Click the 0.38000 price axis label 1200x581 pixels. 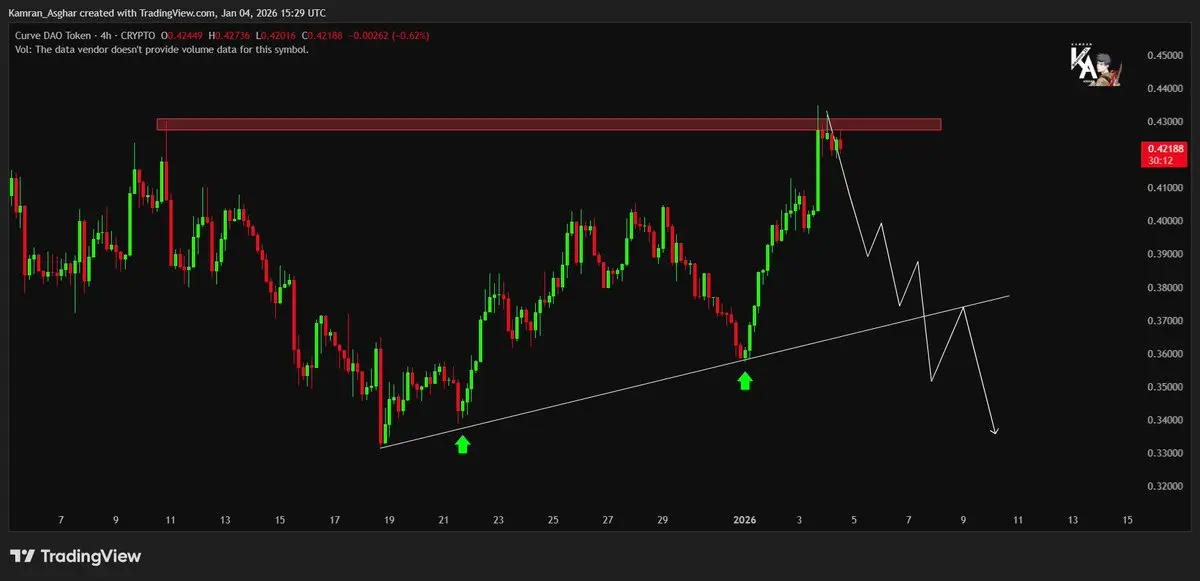pyautogui.click(x=1165, y=288)
